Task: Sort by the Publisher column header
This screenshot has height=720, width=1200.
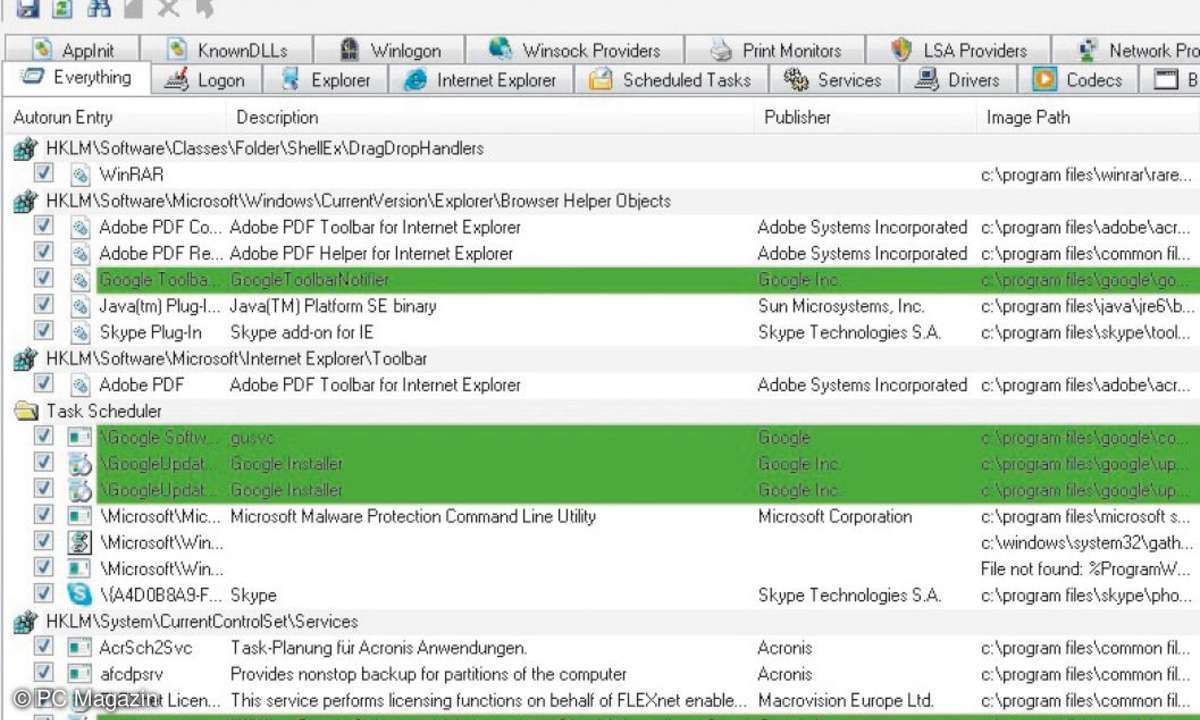Action: point(866,118)
